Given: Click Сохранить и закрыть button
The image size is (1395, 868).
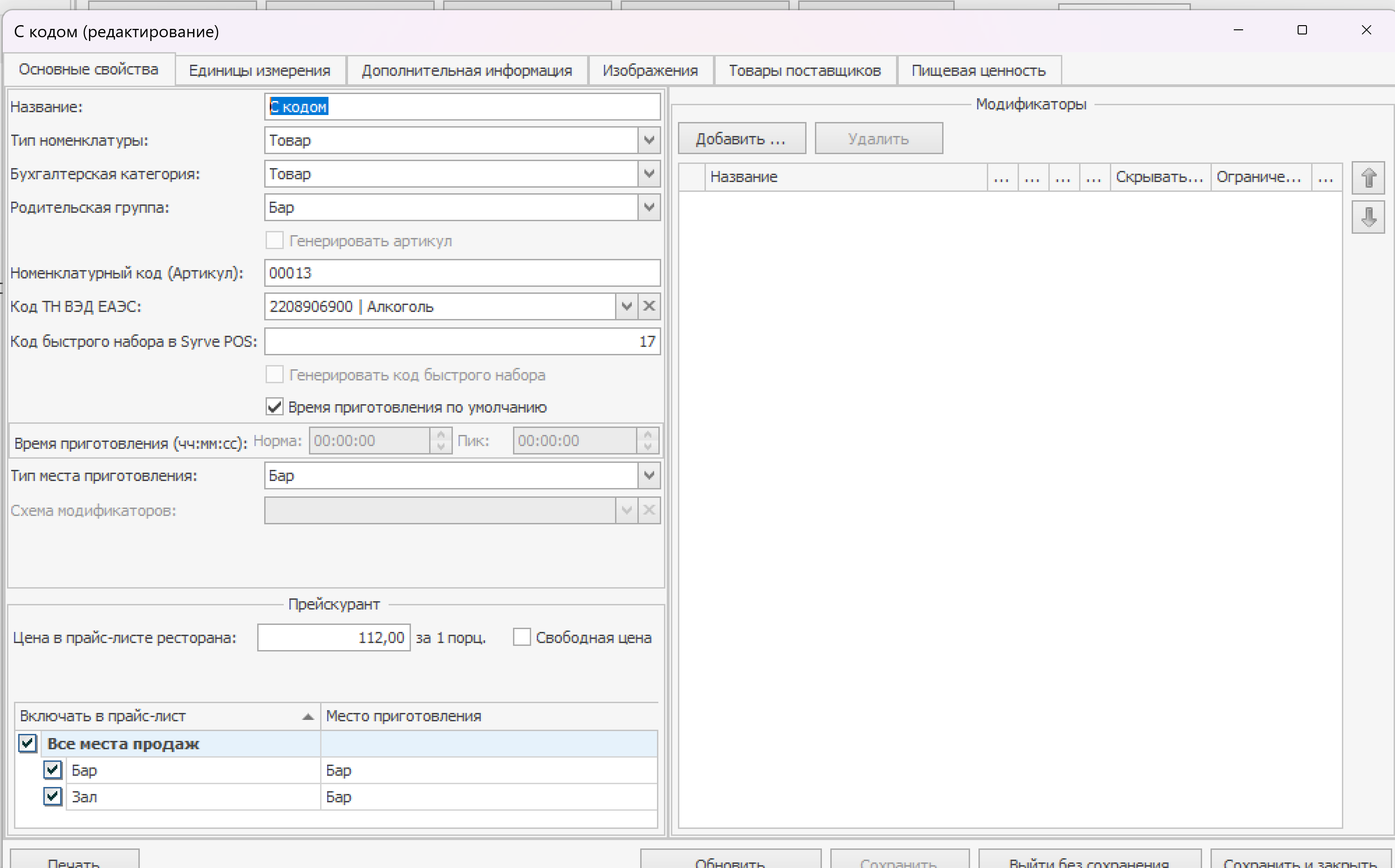Looking at the screenshot, I should coord(1300,860).
